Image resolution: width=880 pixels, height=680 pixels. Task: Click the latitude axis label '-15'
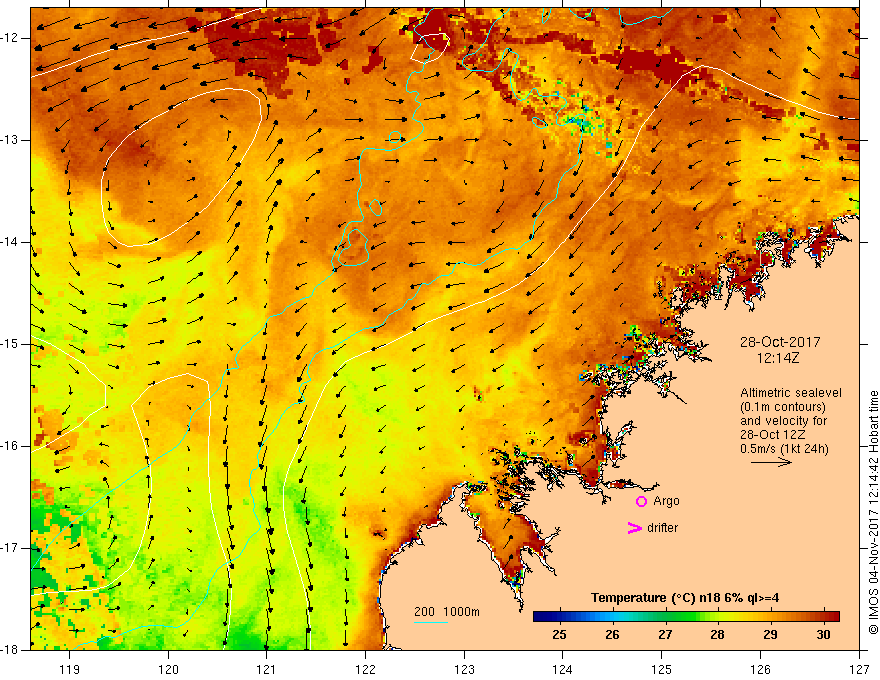point(11,344)
